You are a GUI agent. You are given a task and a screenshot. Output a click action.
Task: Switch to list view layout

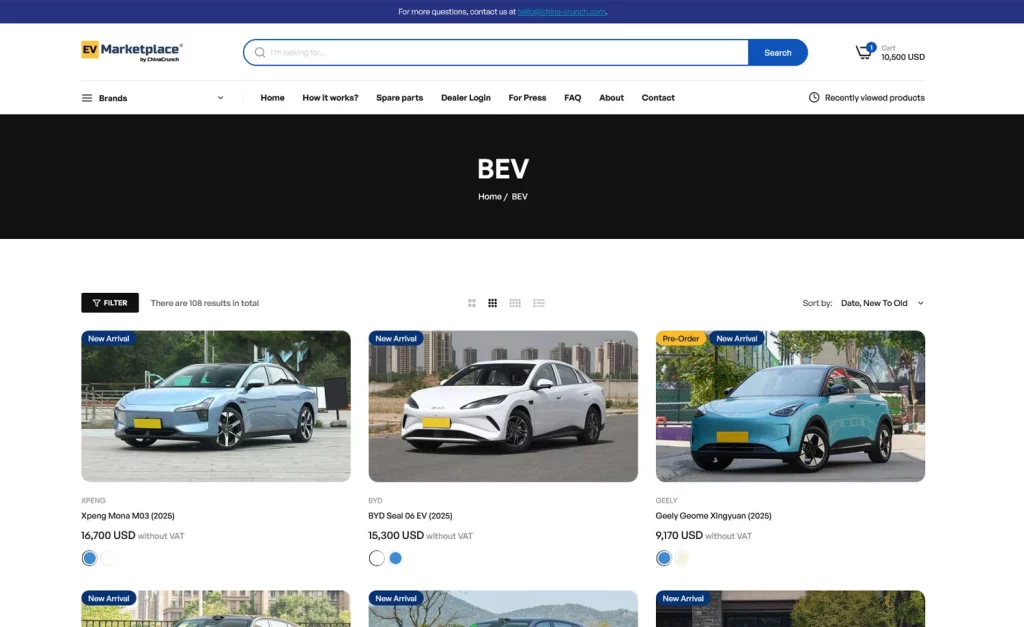tap(539, 303)
